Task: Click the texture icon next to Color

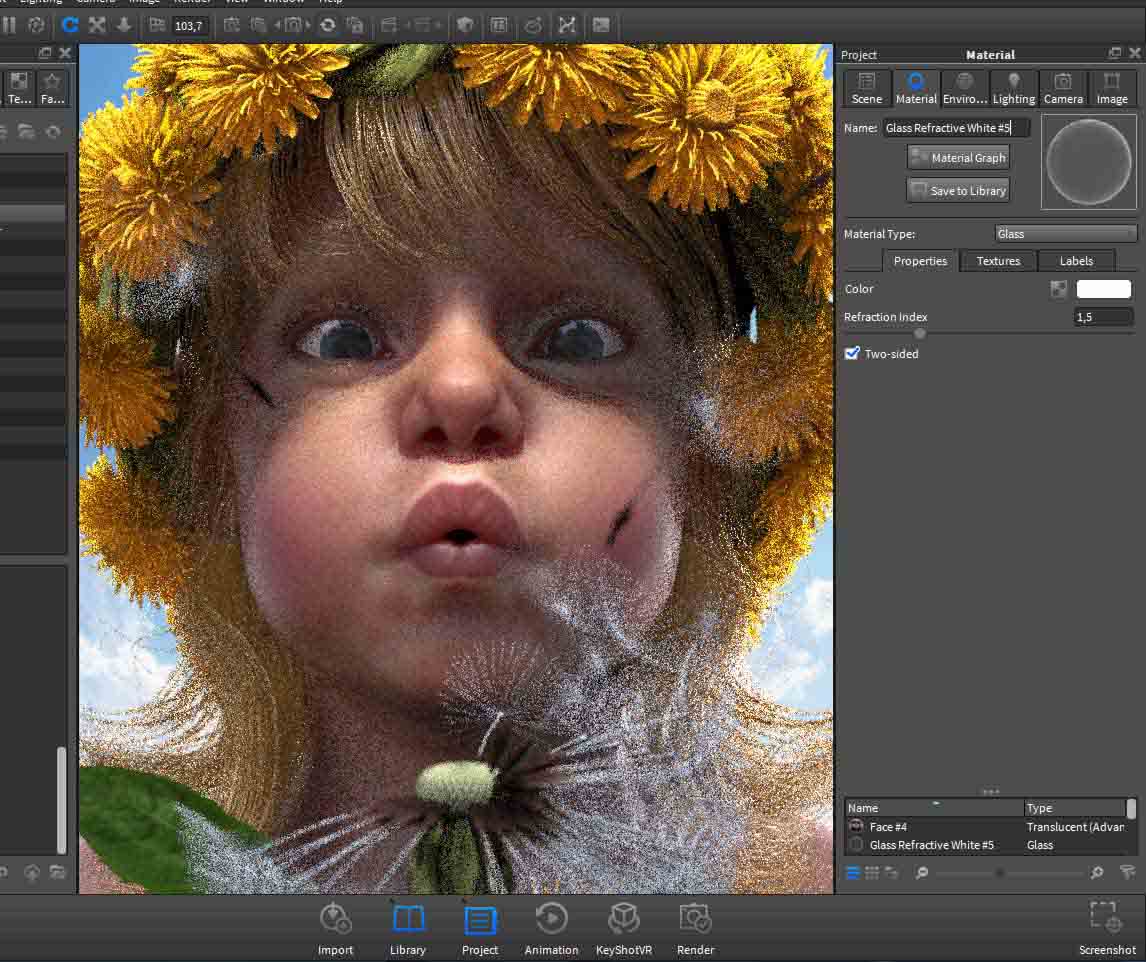Action: point(1058,289)
